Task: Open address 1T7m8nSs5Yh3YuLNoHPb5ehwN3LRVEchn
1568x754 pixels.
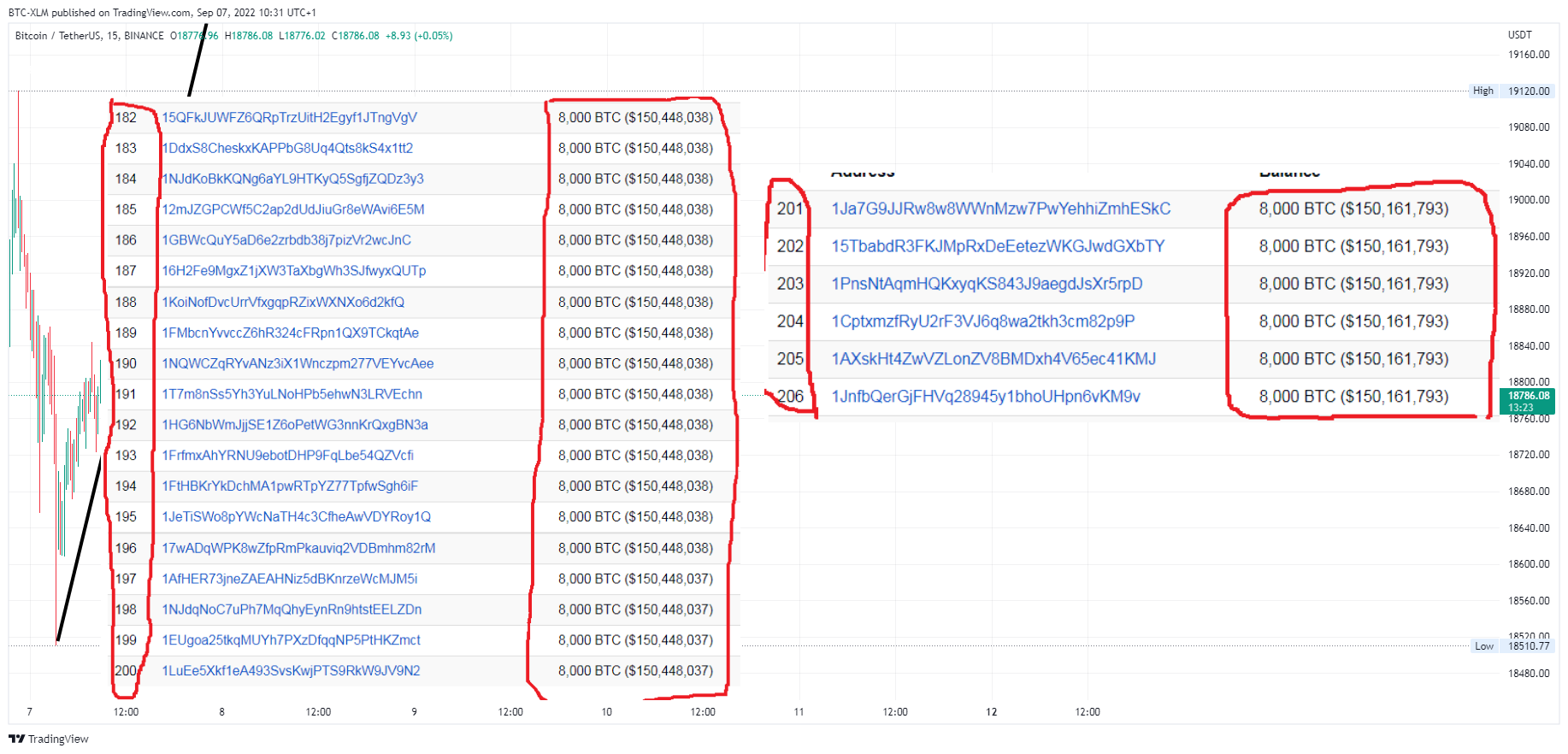Action: pos(292,394)
